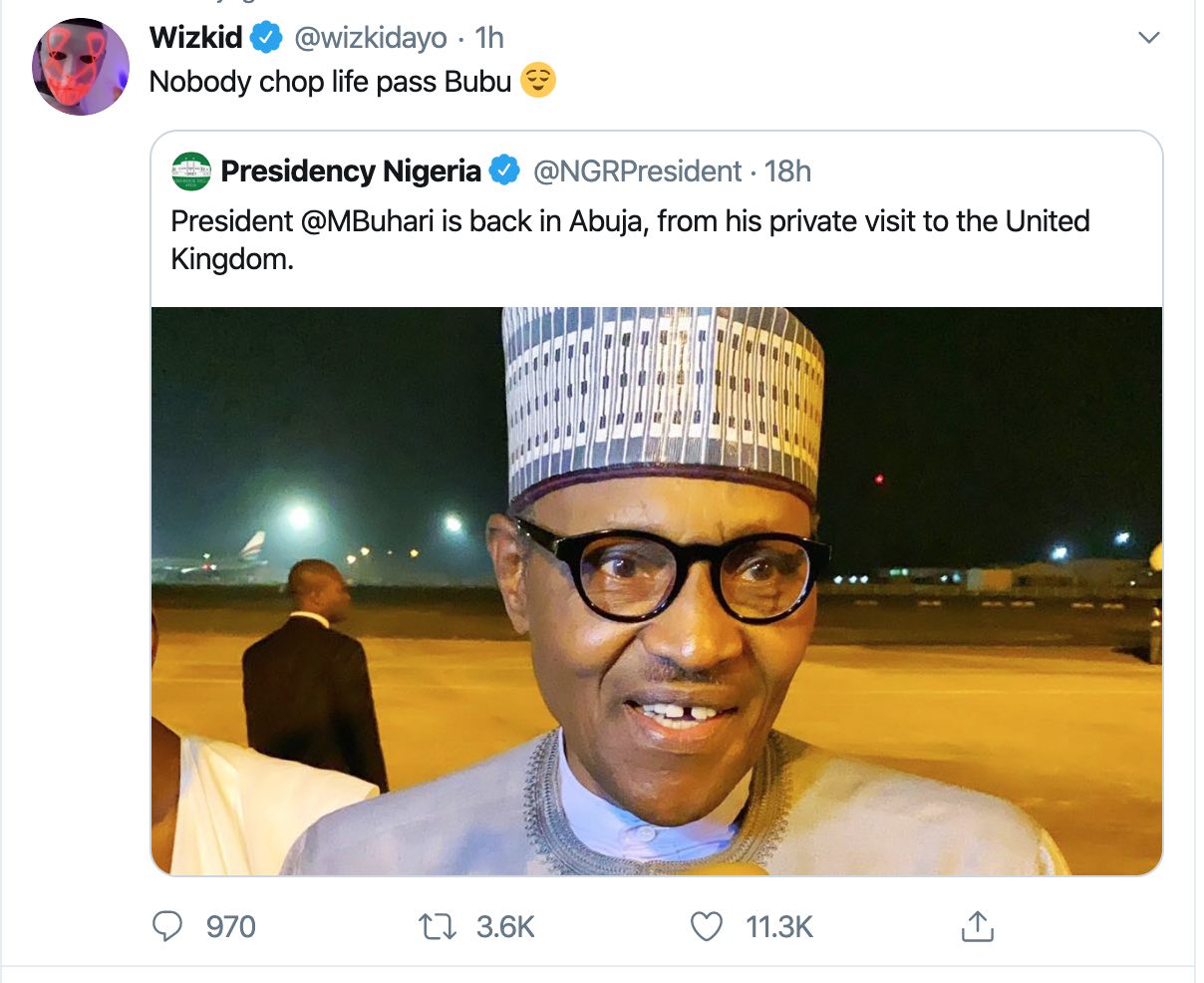Visit the @wizkidayo handle
Screen dimensions: 1204x983
tap(370, 38)
